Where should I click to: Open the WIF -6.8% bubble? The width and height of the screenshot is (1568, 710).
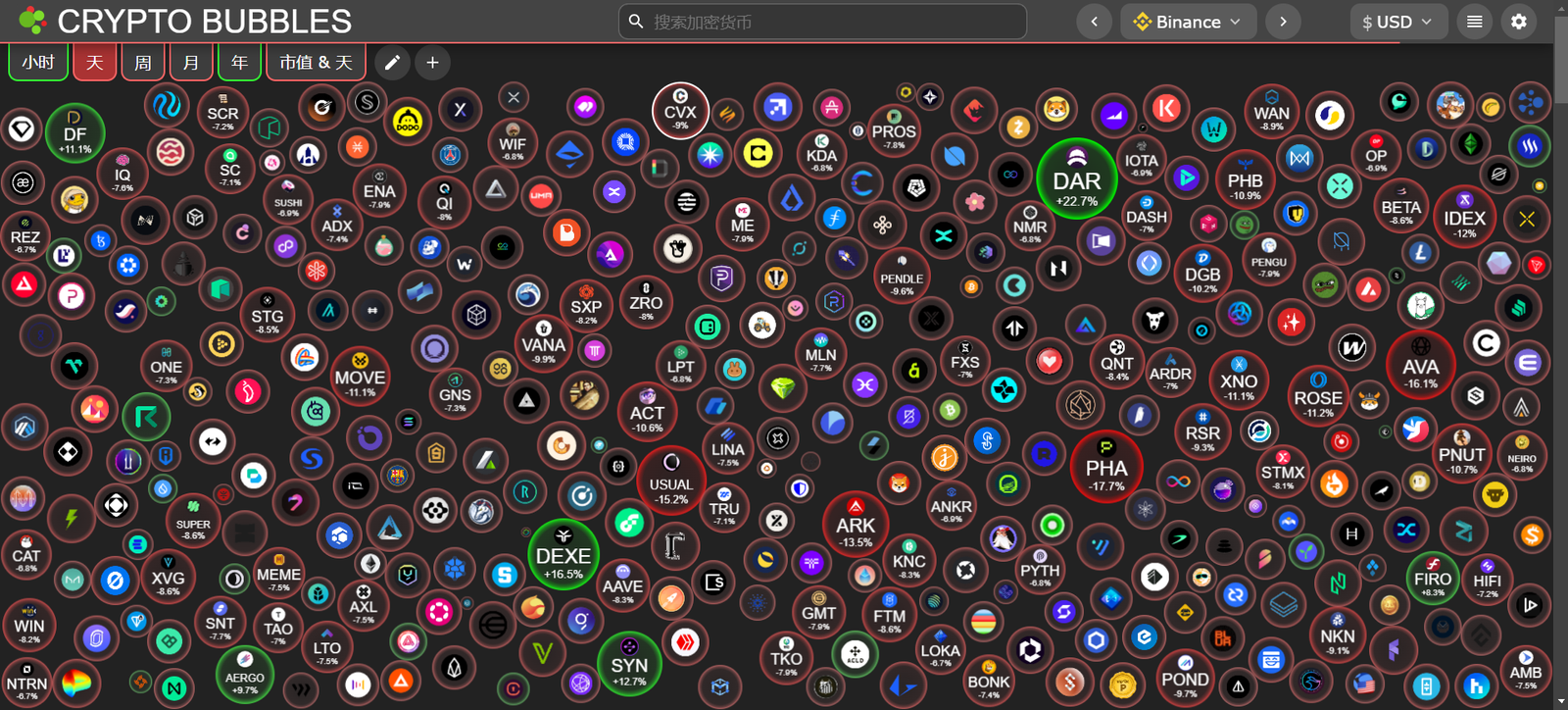point(513,143)
